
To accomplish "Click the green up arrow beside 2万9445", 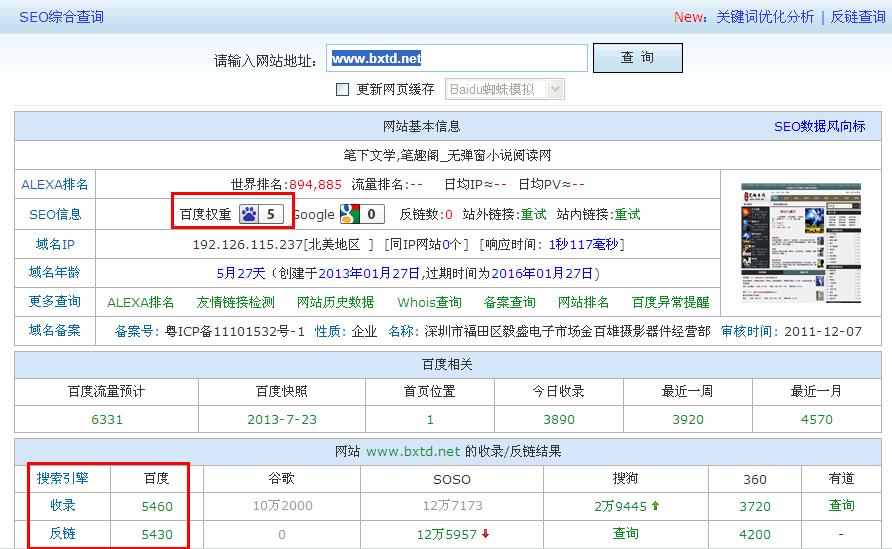I will click(x=655, y=505).
